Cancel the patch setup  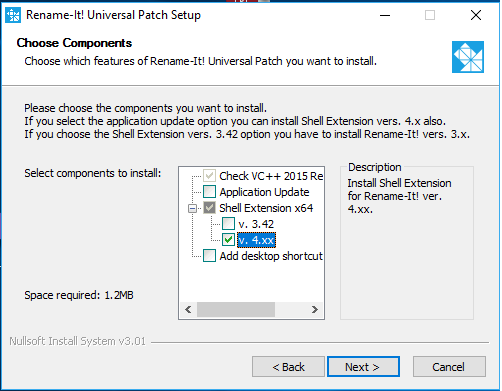coord(449,367)
